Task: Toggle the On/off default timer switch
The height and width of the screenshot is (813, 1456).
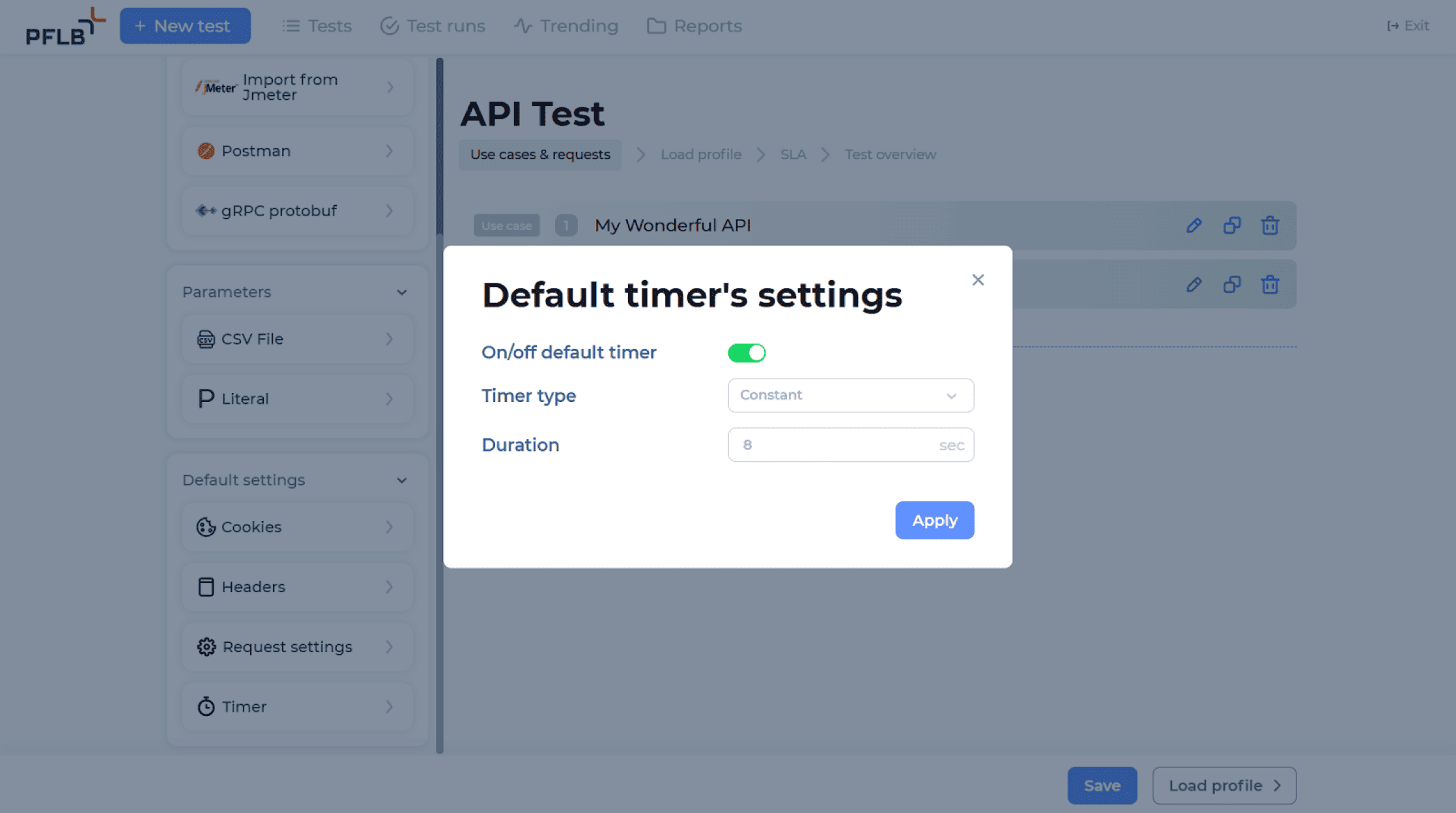Action: [x=747, y=352]
